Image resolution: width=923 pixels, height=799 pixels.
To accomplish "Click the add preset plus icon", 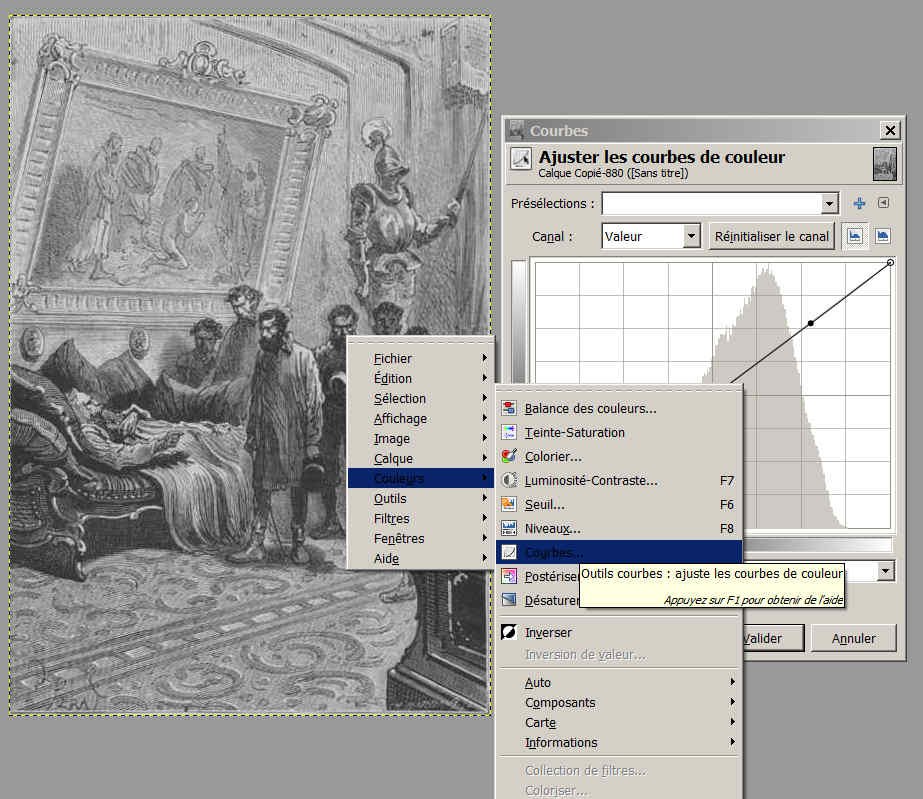I will (859, 204).
